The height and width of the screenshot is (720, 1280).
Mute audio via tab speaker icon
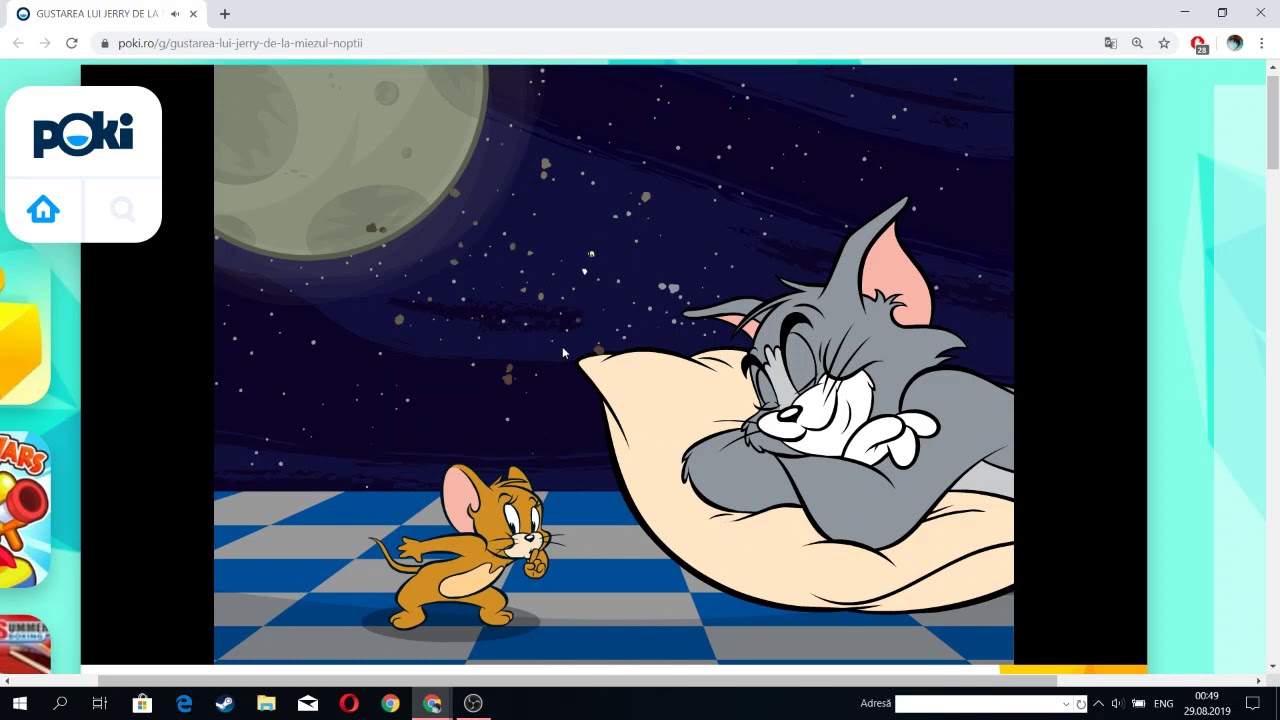coord(175,14)
